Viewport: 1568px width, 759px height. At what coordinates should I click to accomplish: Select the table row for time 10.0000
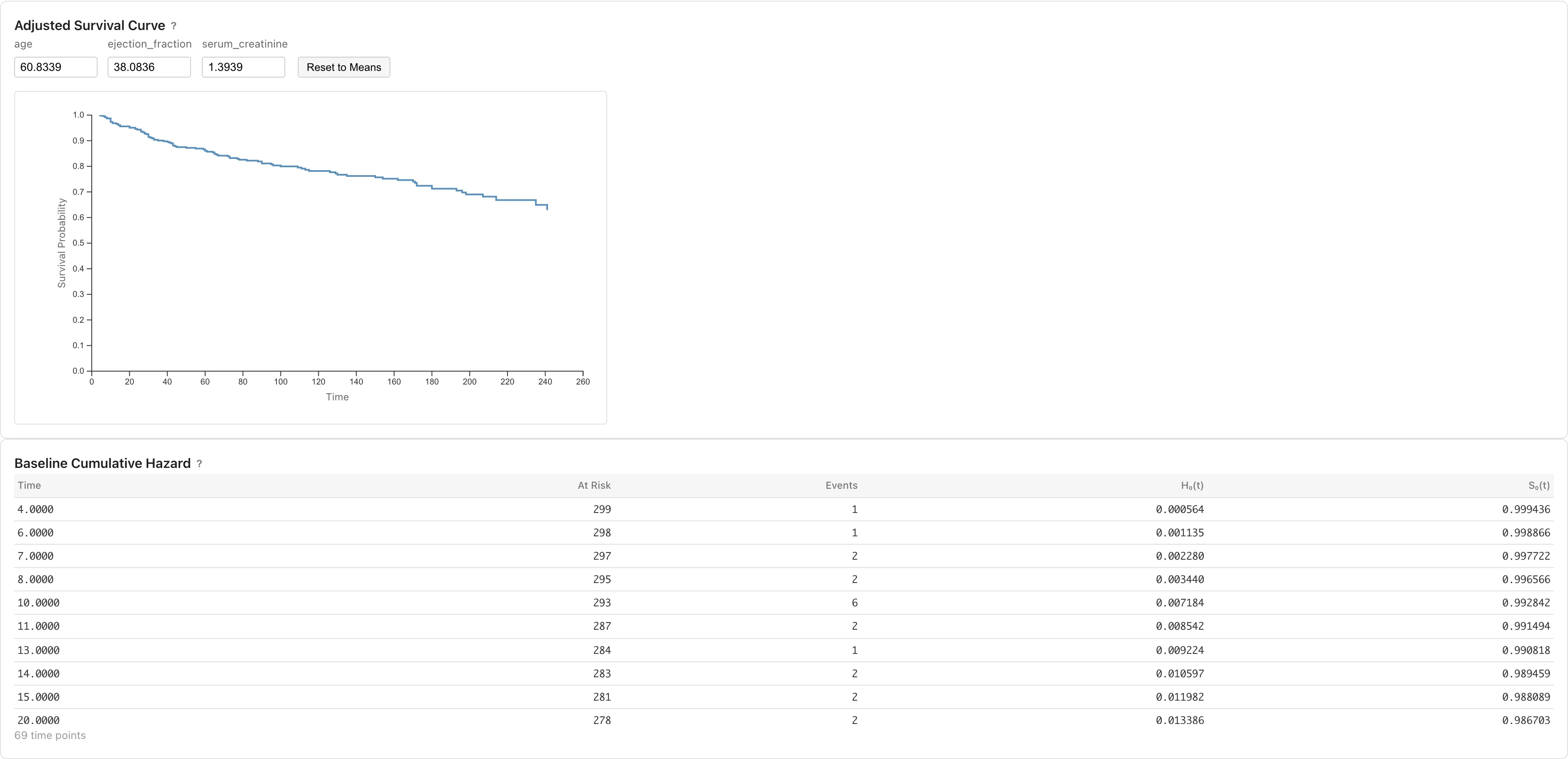pos(784,603)
